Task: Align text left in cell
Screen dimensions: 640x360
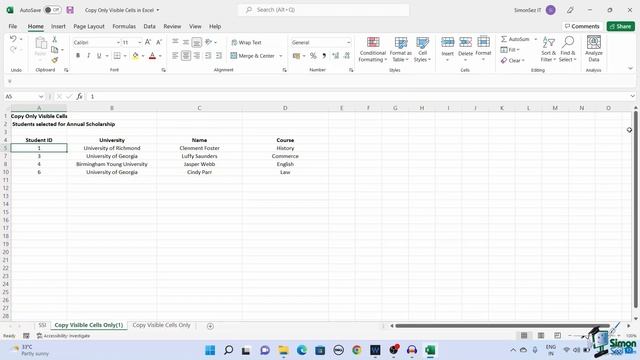Action: 175,56
